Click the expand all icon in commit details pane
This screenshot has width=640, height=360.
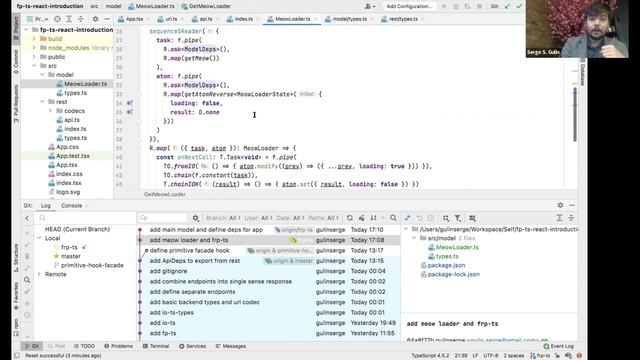pyautogui.click(x=559, y=218)
